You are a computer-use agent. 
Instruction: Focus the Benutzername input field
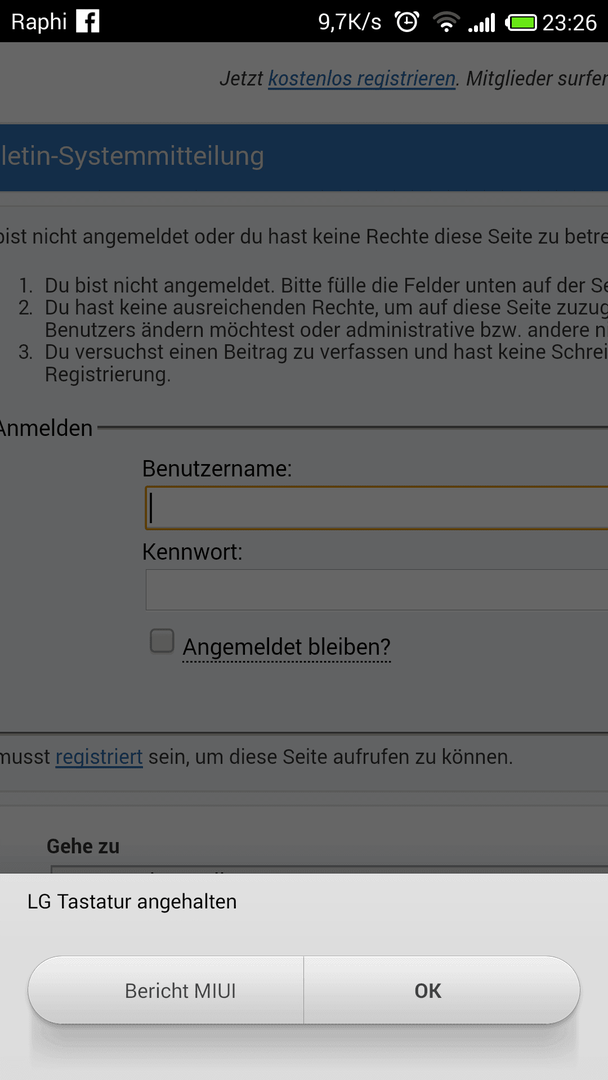click(x=377, y=508)
